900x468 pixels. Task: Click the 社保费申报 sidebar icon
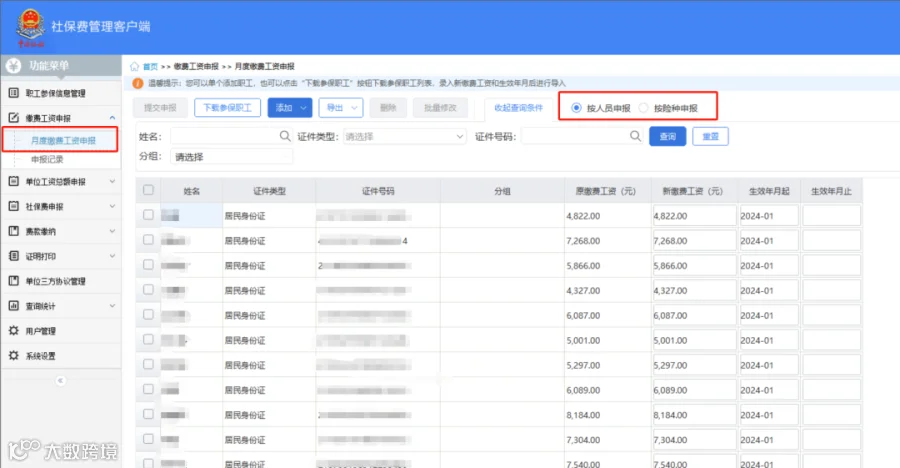14,206
